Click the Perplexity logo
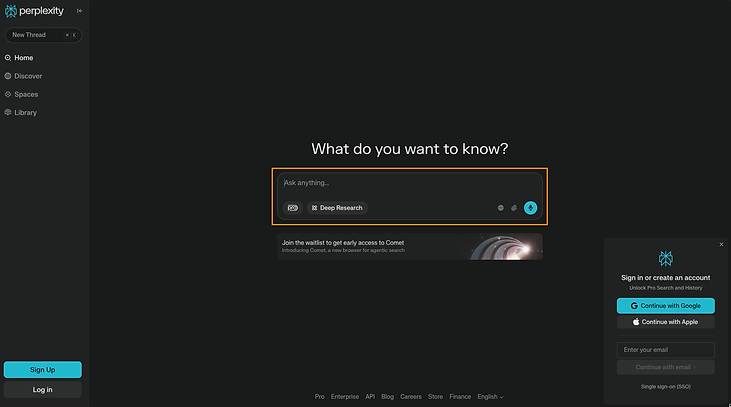The image size is (731, 407). pyautogui.click(x=34, y=11)
